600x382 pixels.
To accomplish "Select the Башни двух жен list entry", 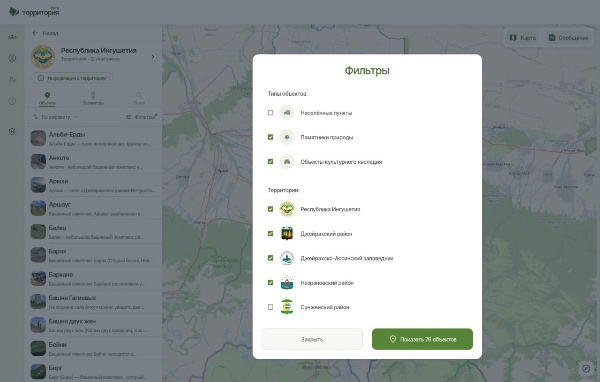I will [x=93, y=325].
